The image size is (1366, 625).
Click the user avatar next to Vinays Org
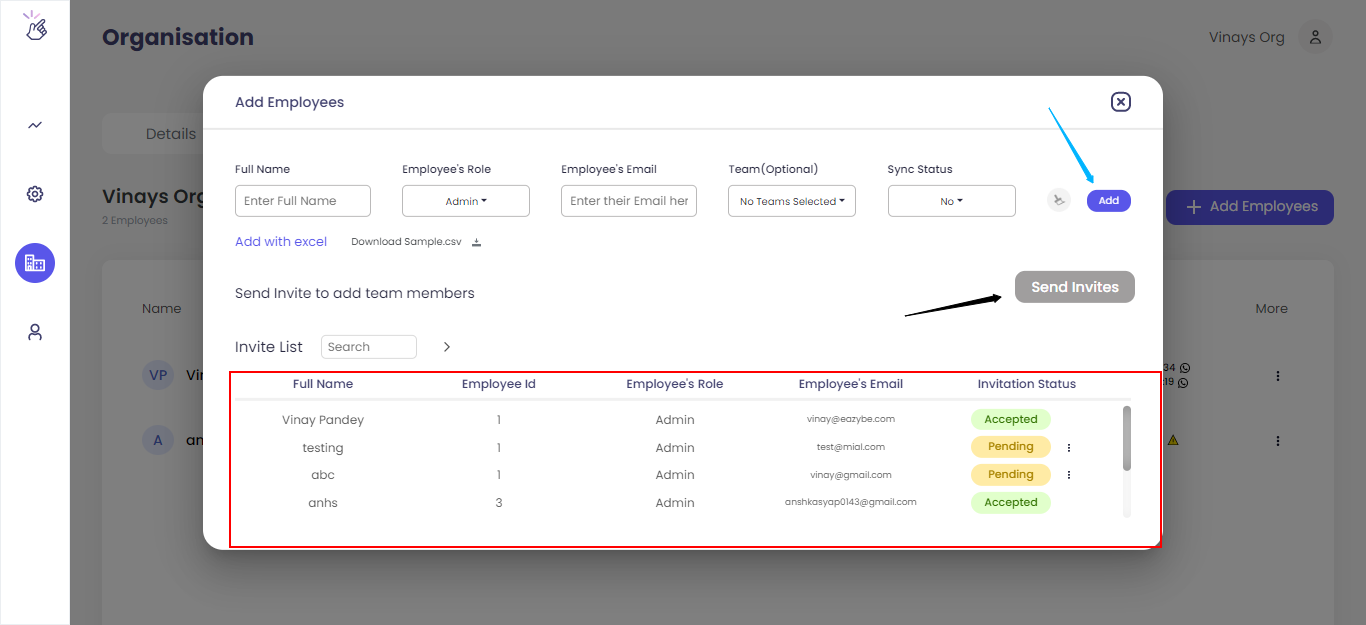pos(1315,38)
